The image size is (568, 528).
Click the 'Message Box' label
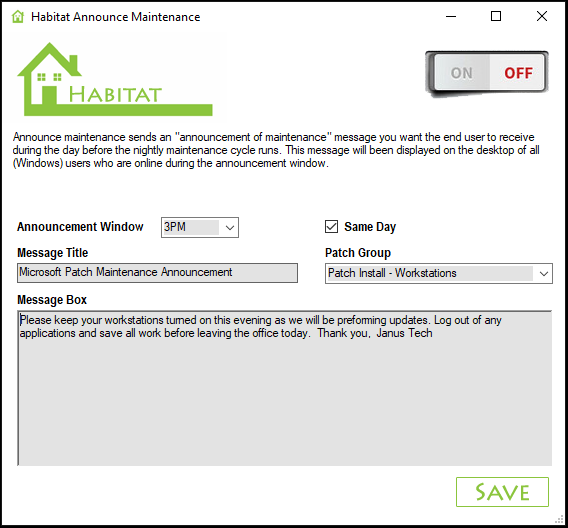(52, 300)
